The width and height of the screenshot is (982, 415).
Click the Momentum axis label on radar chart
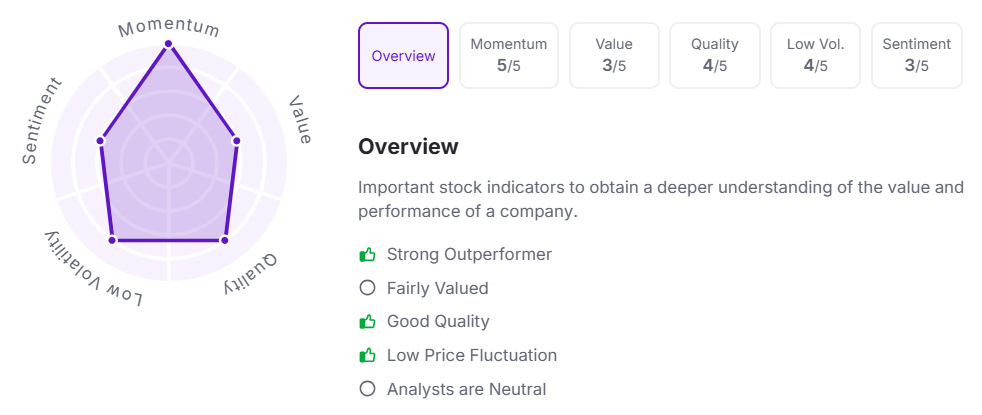(x=169, y=25)
